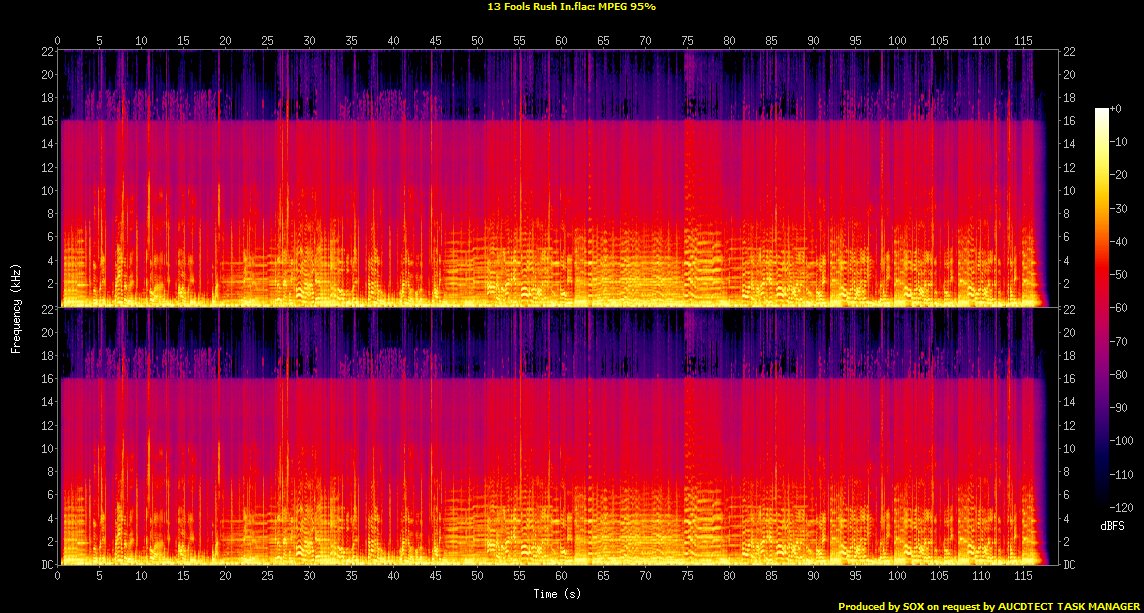Click the title '13 Fools Rush In.flac: MPEG 95%'
Viewport: 1144px width, 613px height.
(x=572, y=7)
